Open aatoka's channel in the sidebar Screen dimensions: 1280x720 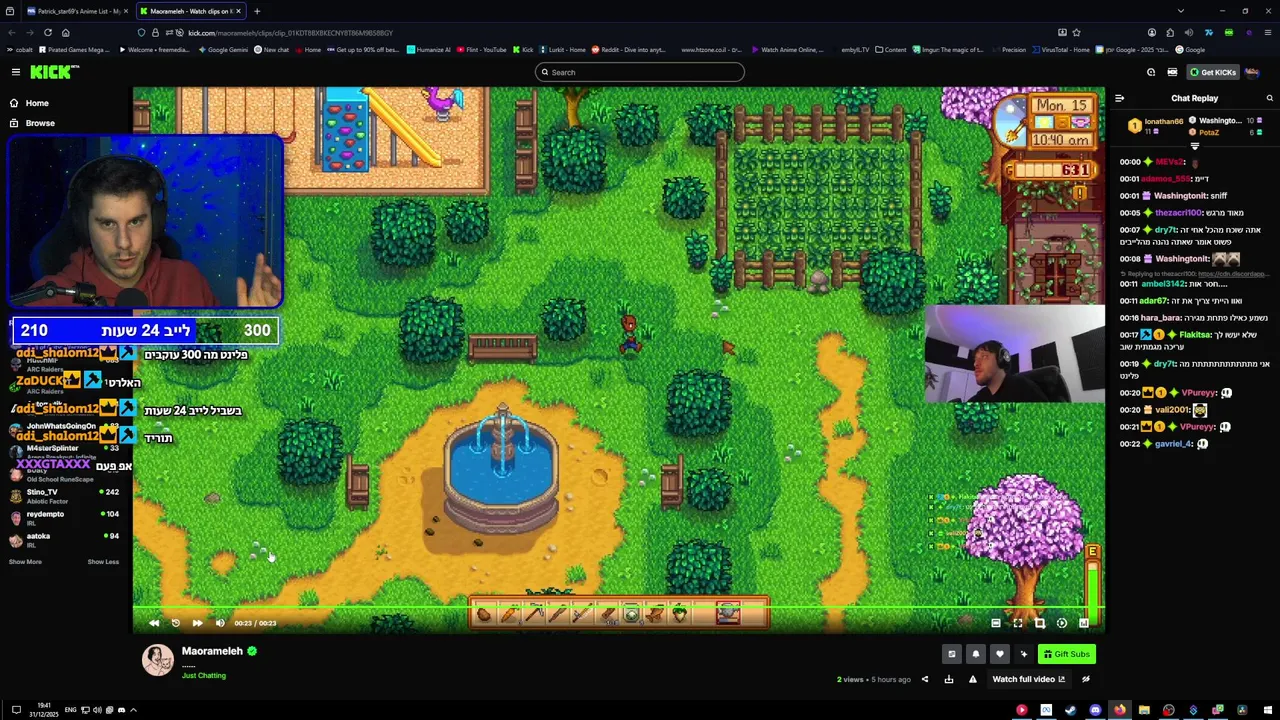(66, 540)
